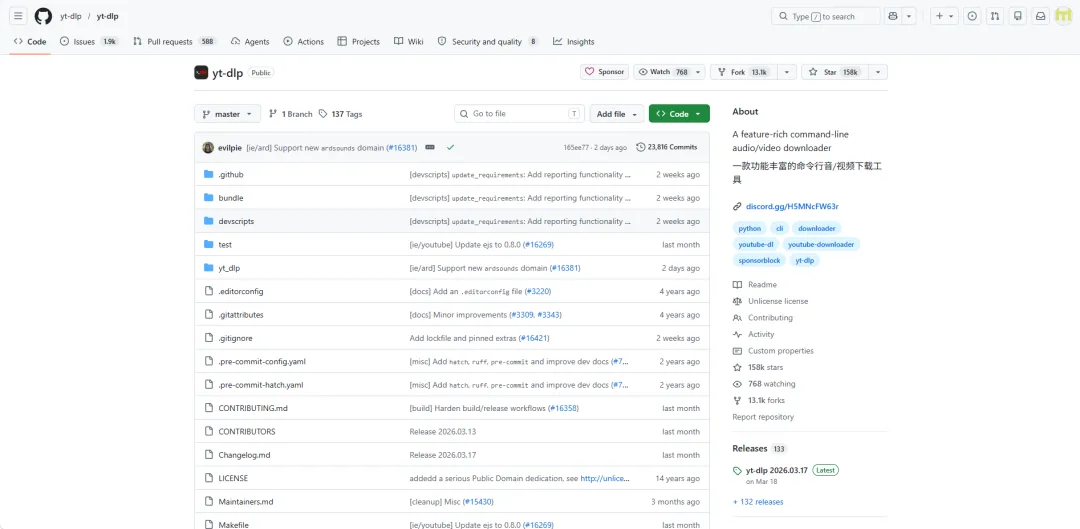Screen dimensions: 1080x529
Task: Click the Sponsor button
Action: click(604, 72)
